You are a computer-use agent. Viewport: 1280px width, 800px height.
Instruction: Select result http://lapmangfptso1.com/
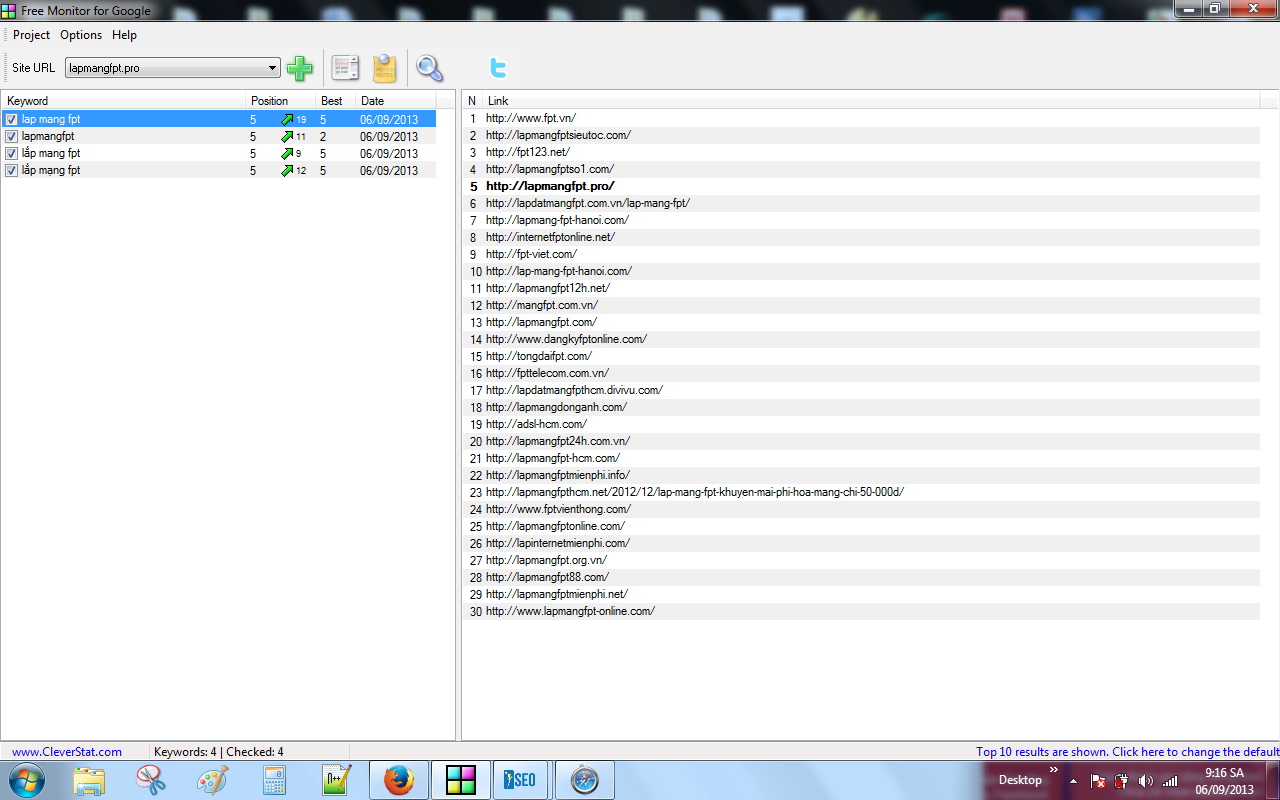[550, 169]
